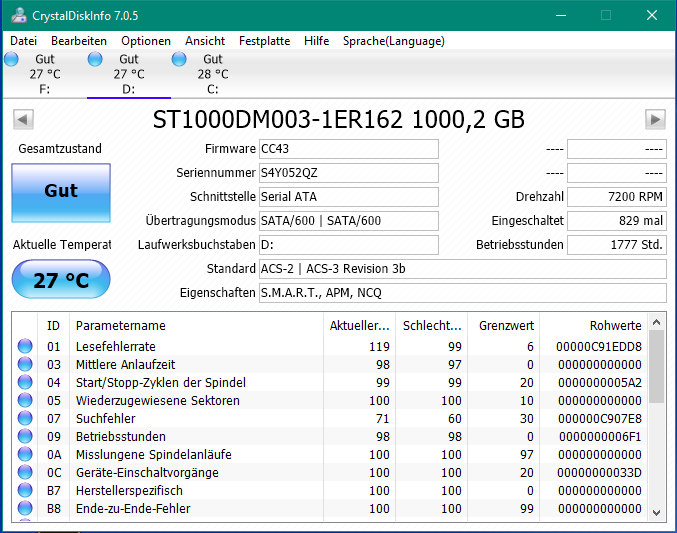677x533 pixels.
Task: Select the Mittlere Anlaufzeit parameter name
Action: tap(126, 365)
